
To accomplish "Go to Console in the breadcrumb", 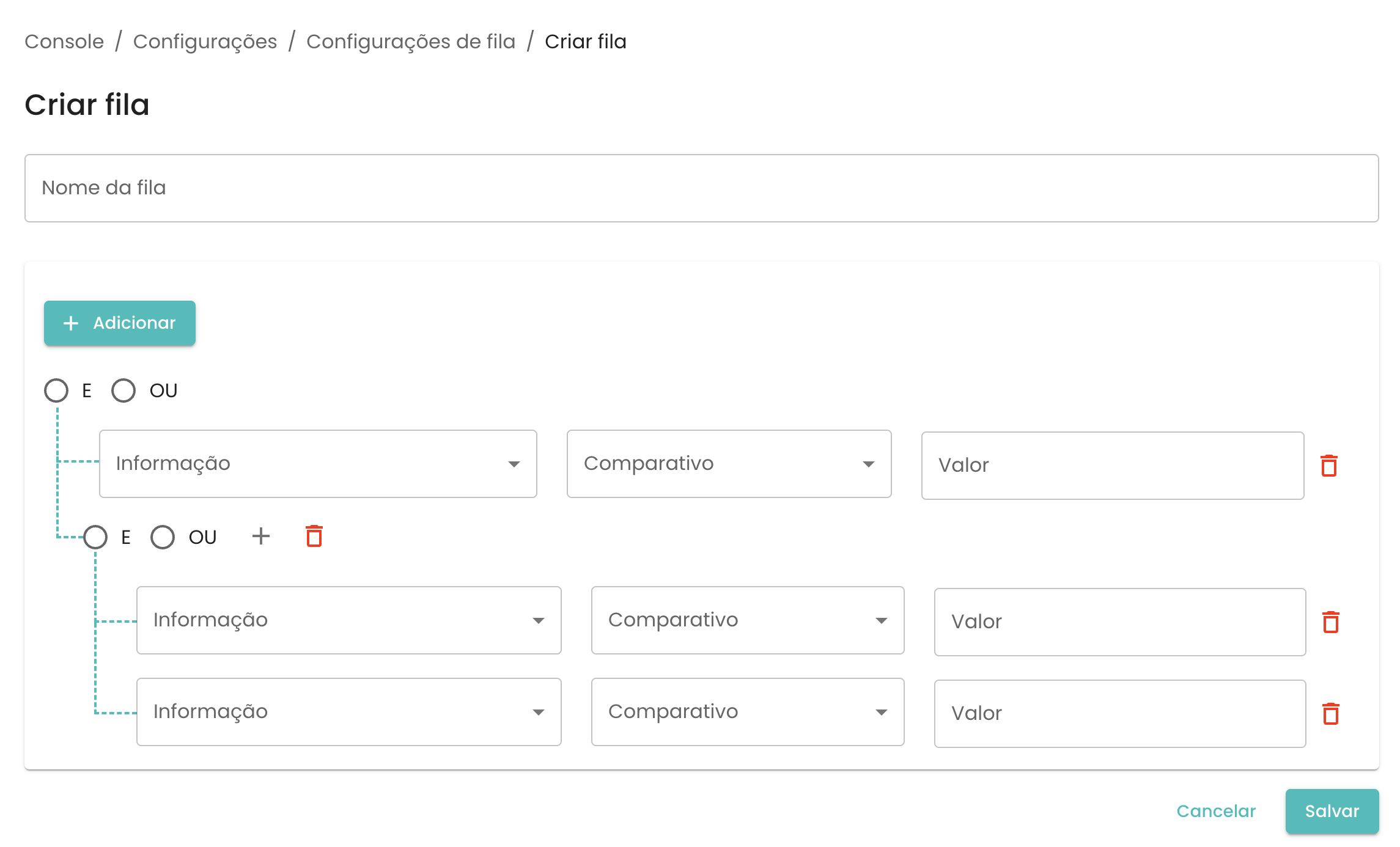I will [x=64, y=42].
